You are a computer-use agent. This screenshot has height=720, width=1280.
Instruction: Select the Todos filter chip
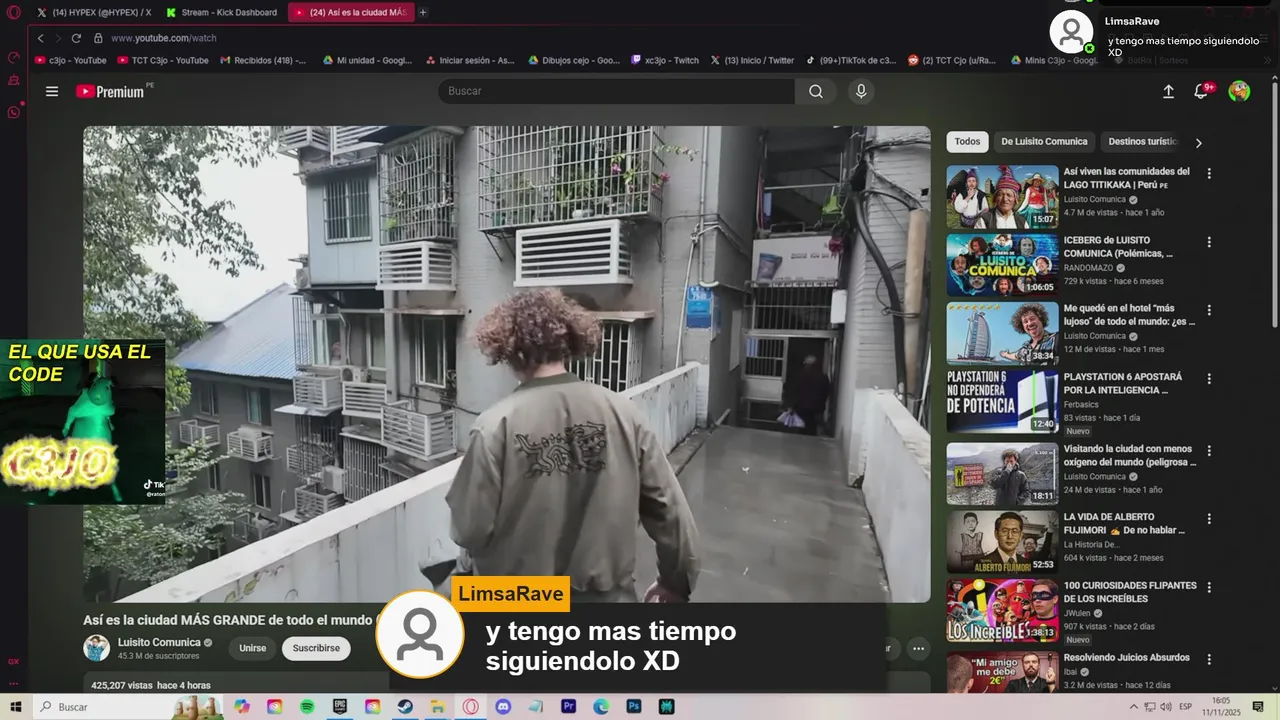[x=967, y=142]
